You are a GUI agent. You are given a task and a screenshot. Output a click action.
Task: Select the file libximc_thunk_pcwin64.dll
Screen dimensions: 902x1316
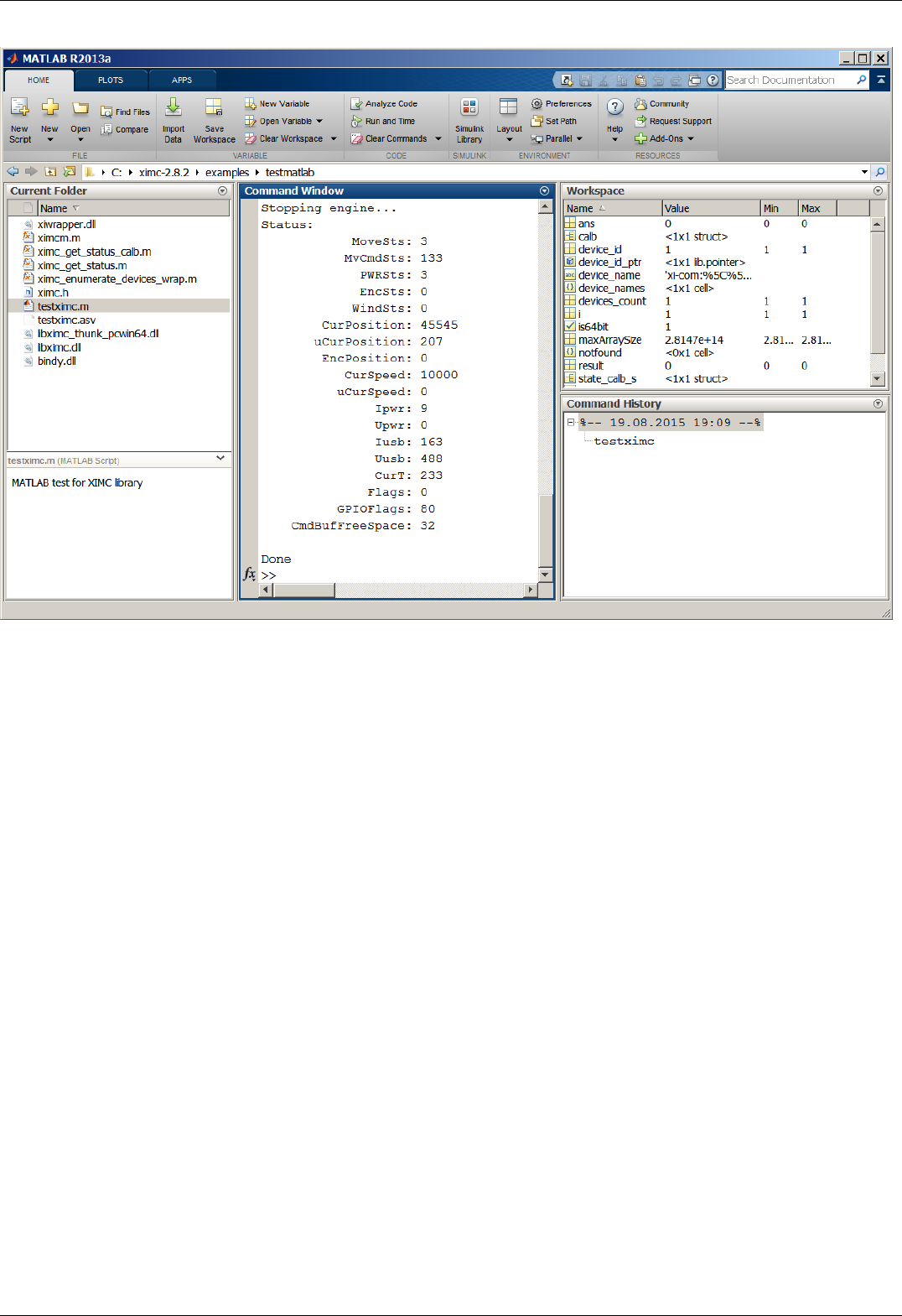coord(118,333)
